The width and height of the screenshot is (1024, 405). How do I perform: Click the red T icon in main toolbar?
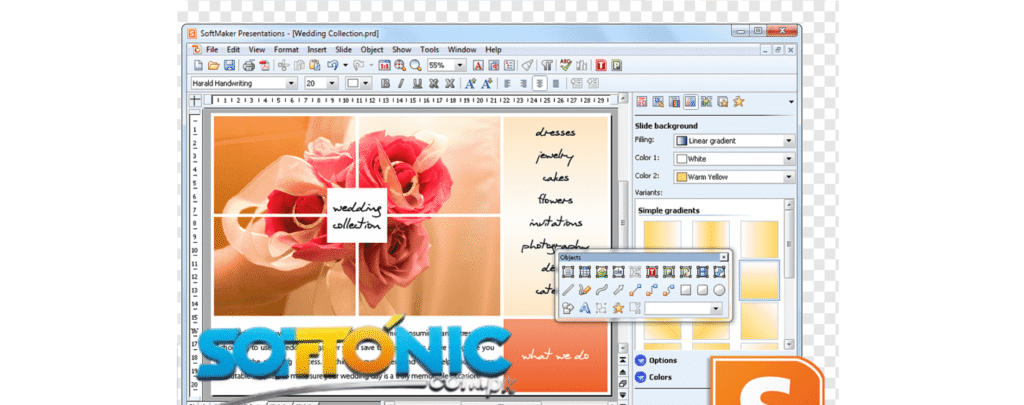(600, 65)
